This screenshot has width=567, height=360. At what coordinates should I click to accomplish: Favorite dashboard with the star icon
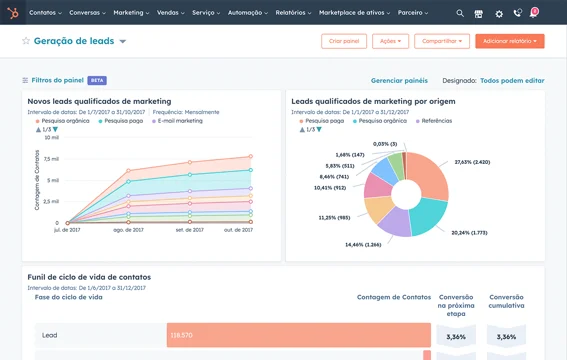click(26, 41)
